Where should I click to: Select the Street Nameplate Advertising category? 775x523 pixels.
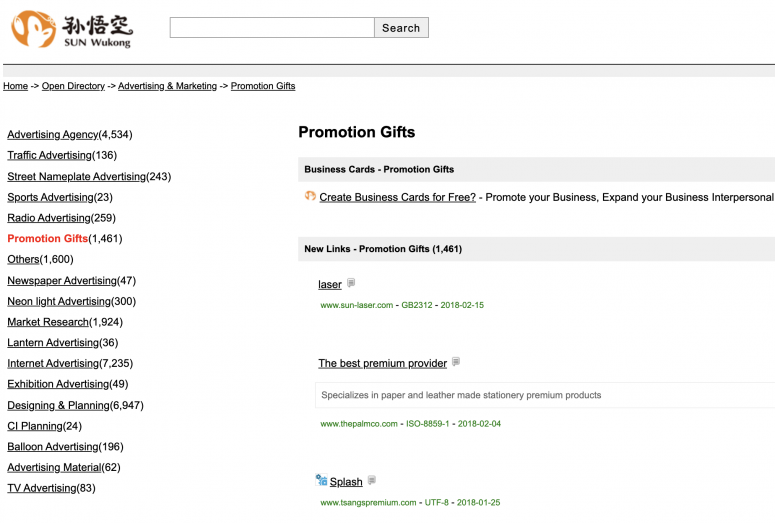tap(76, 177)
